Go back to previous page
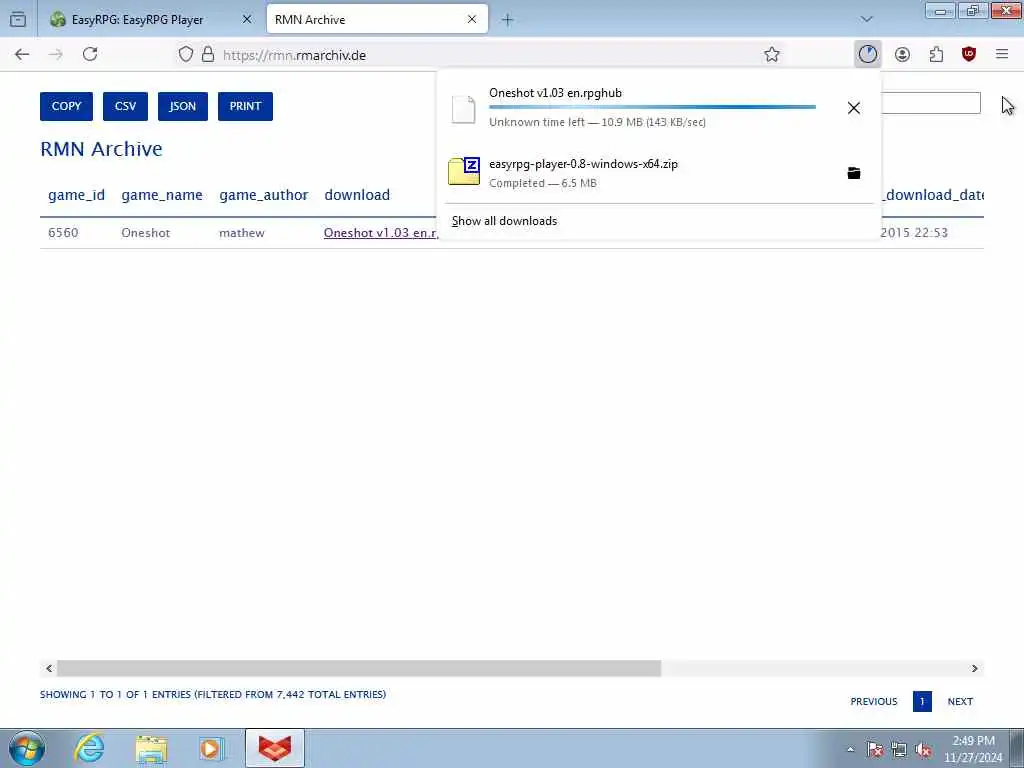Viewport: 1024px width, 768px height. click(x=22, y=54)
